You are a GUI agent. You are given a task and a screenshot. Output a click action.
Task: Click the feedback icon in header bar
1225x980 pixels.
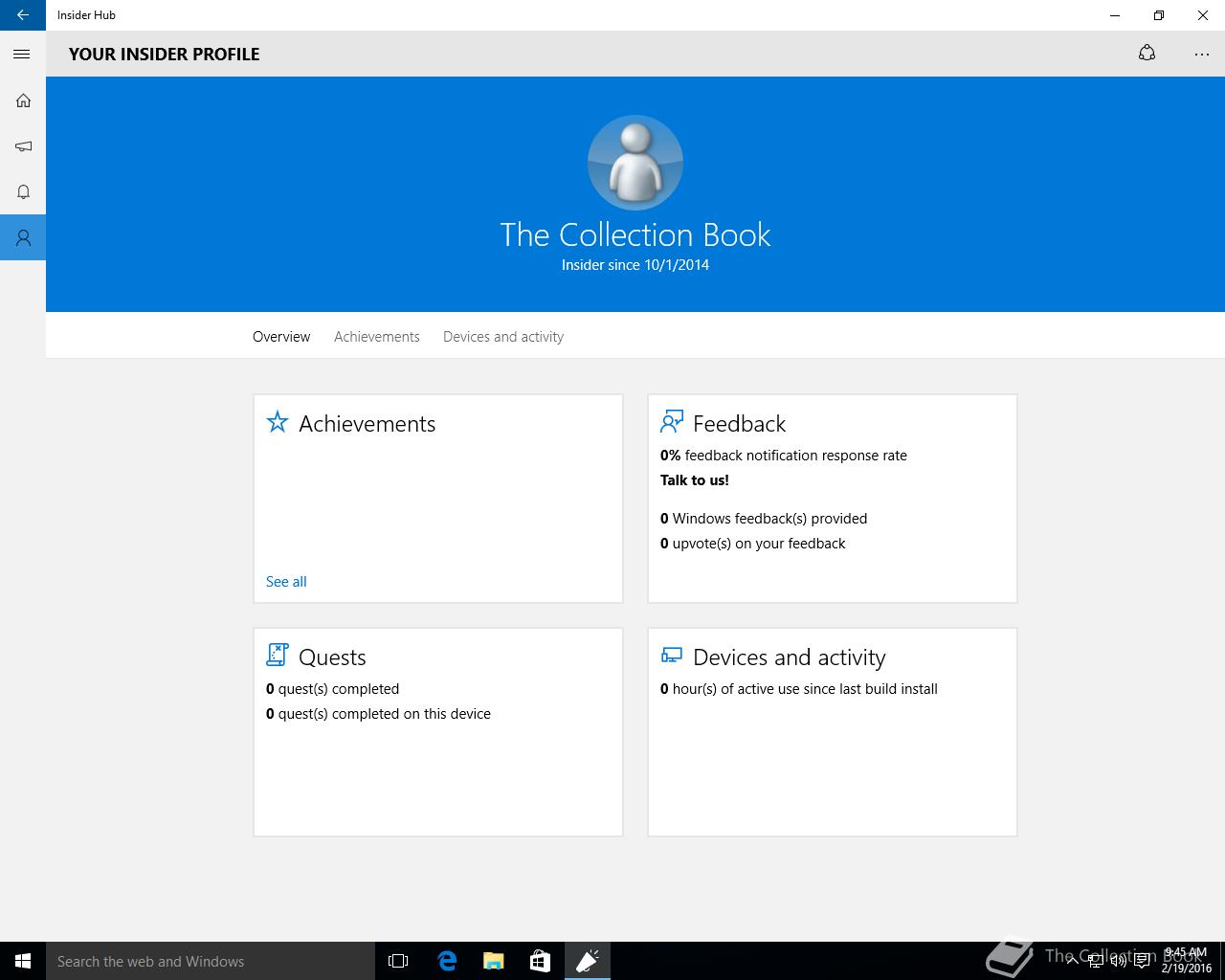(1147, 54)
